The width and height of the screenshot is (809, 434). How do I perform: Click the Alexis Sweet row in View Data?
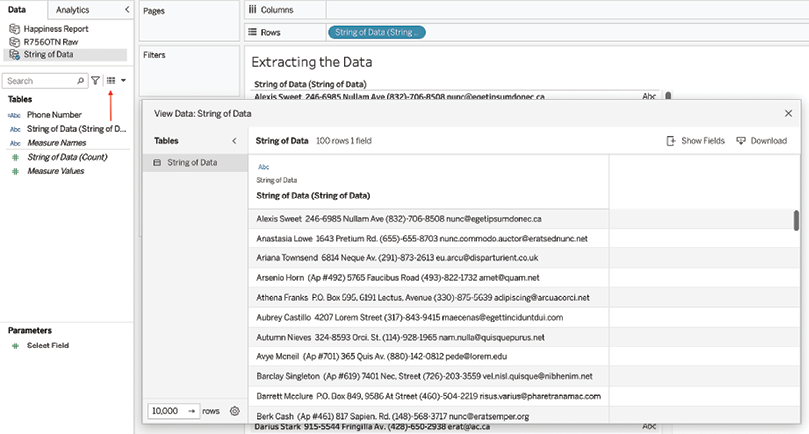[428, 219]
